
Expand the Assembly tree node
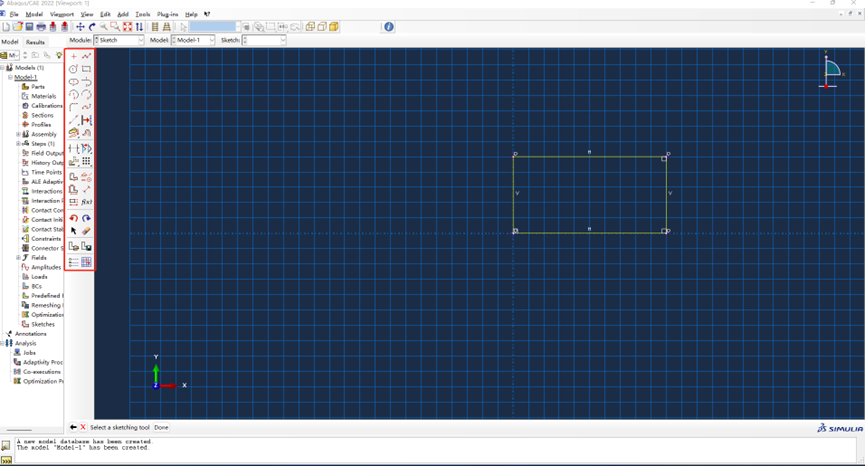(18, 134)
